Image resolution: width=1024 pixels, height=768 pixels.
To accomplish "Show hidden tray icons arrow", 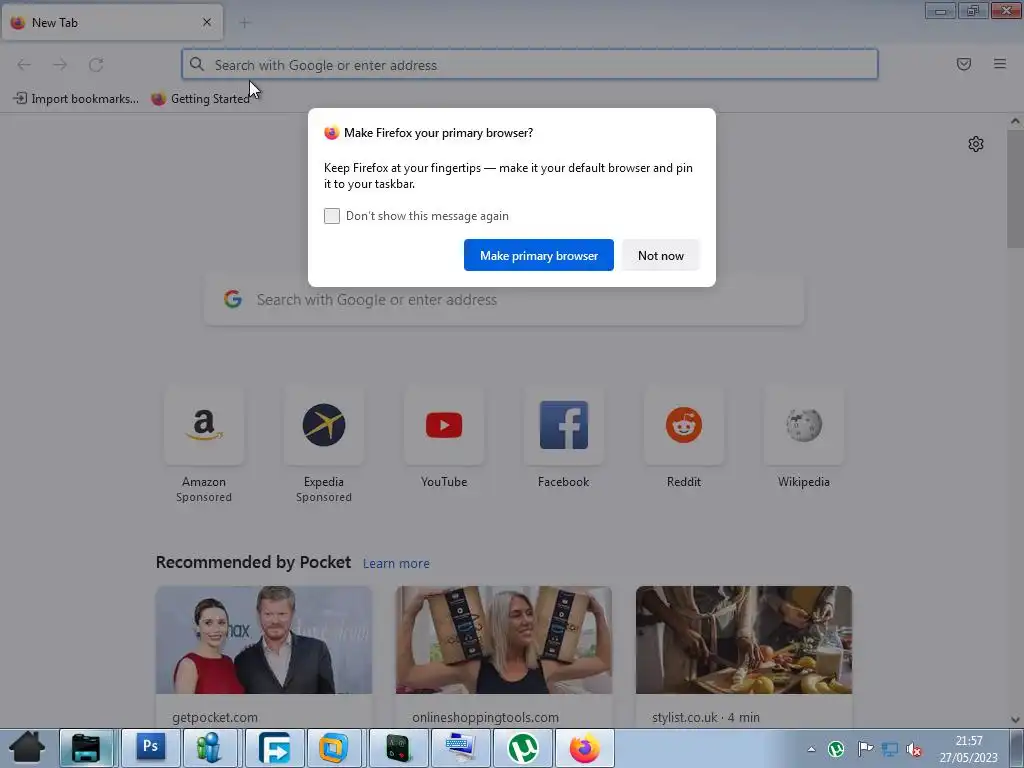I will 811,749.
